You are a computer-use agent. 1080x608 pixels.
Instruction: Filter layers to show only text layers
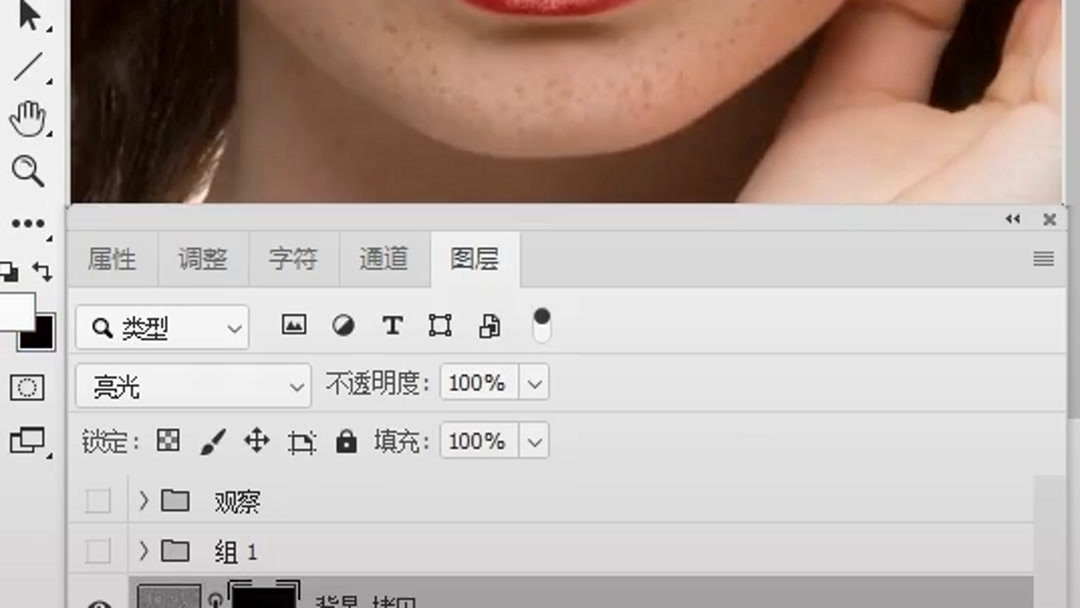pos(391,325)
